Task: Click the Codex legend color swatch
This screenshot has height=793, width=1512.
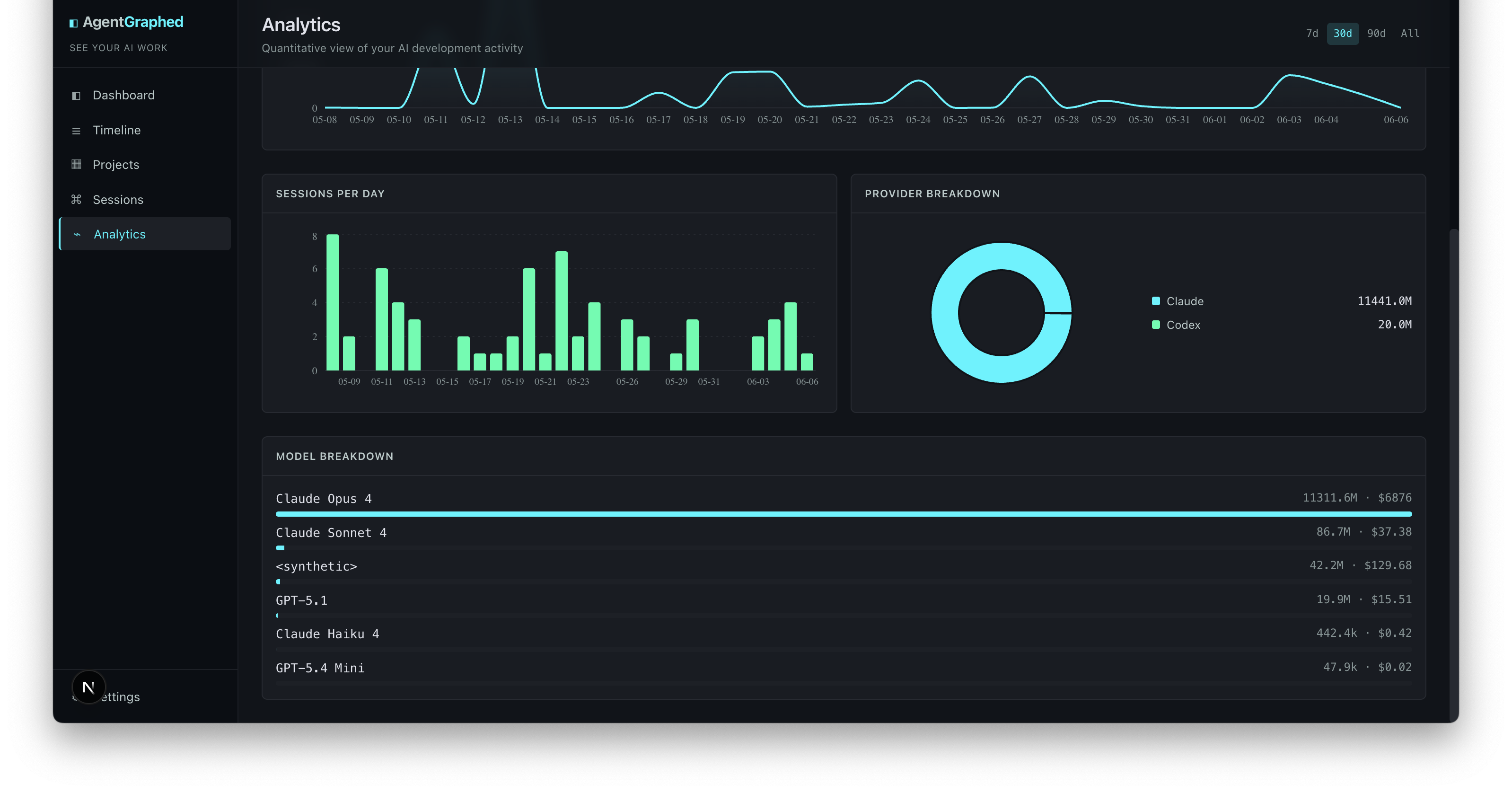Action: point(1156,325)
